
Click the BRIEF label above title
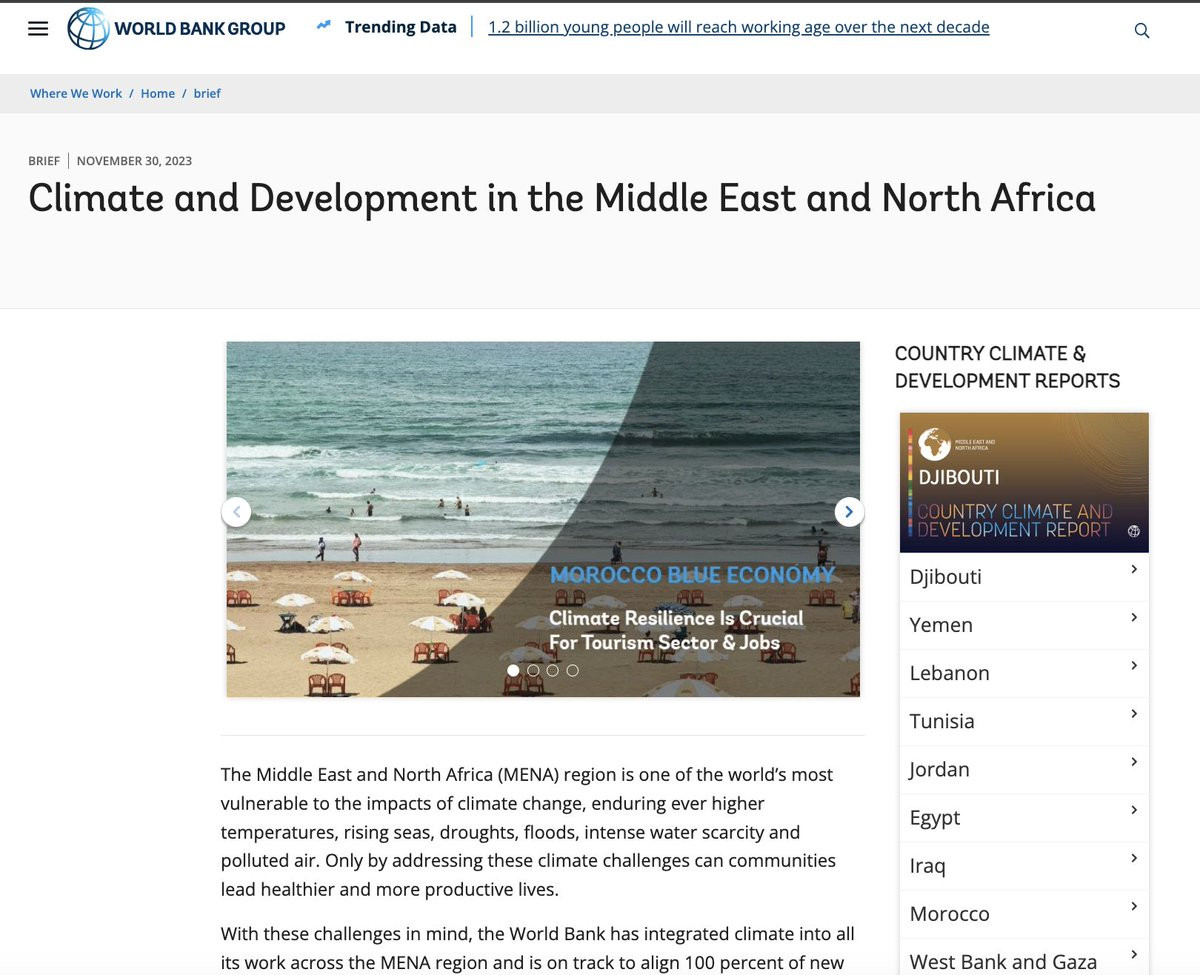point(44,161)
